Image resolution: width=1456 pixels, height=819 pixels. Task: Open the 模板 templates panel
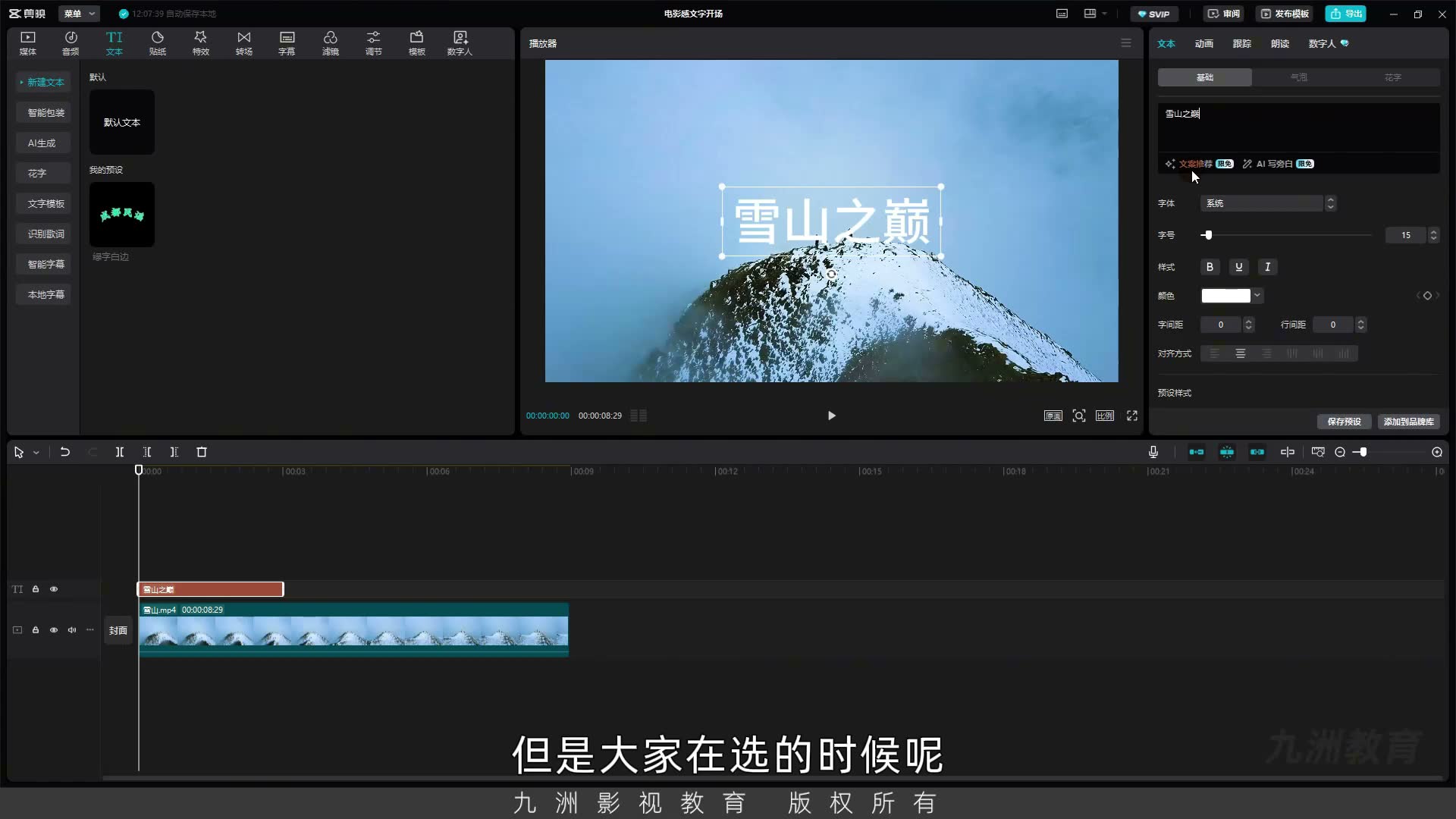pos(417,43)
